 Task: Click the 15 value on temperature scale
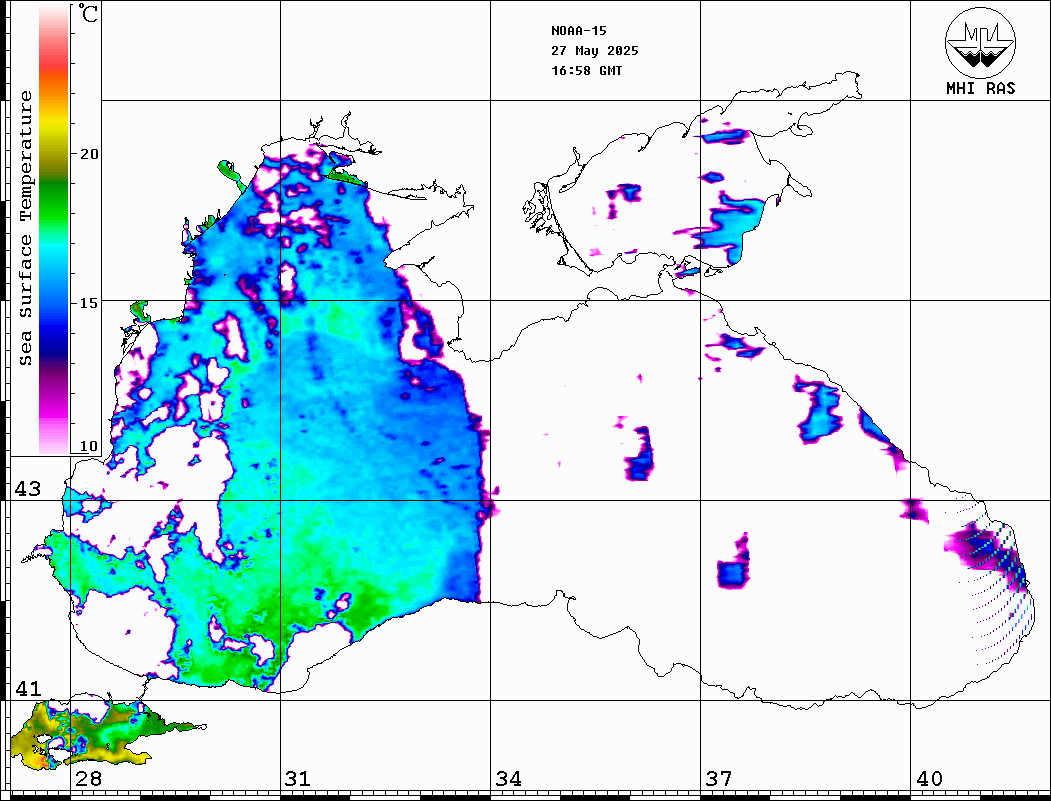click(x=88, y=303)
